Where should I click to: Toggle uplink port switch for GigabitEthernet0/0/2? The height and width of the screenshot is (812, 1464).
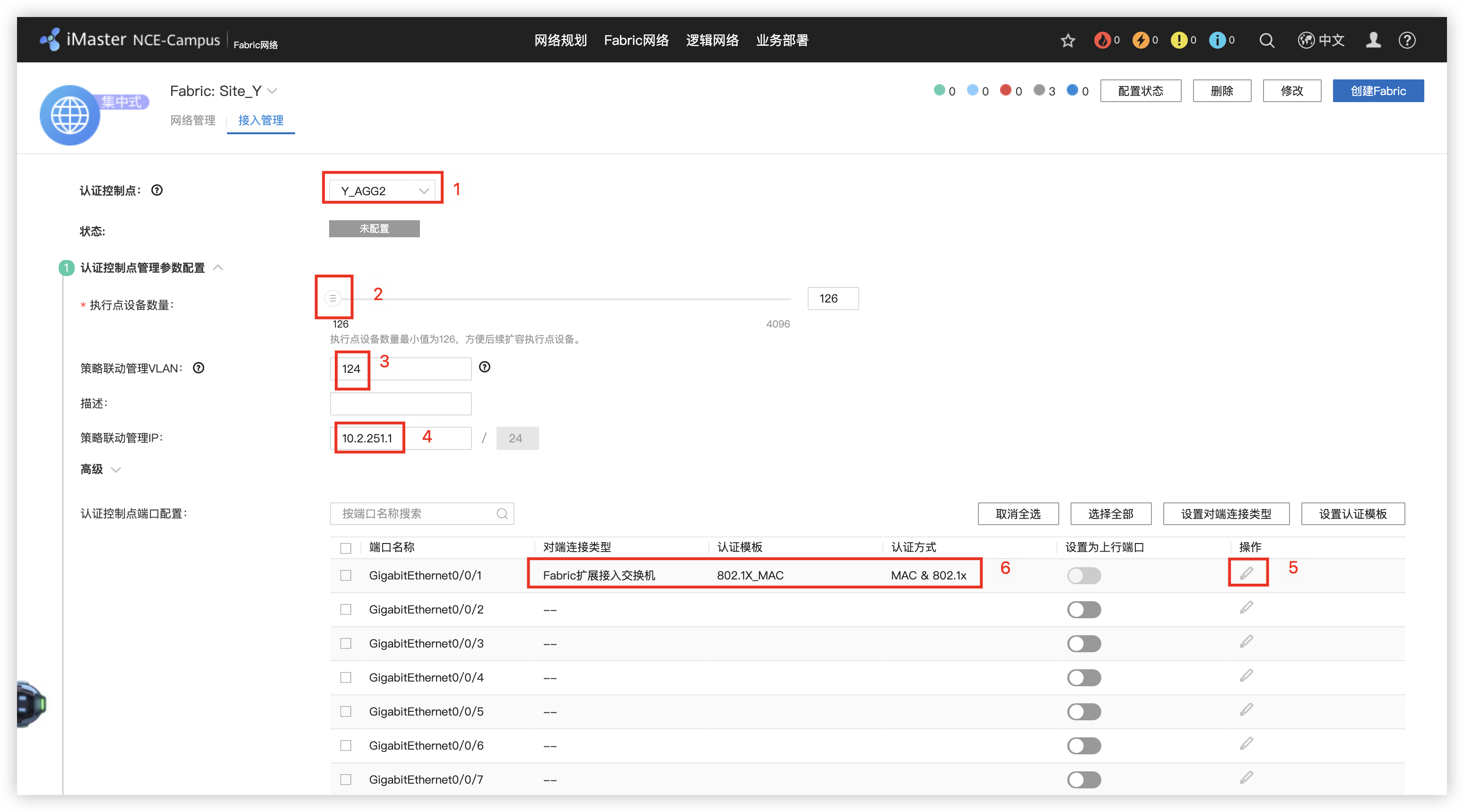click(x=1084, y=610)
